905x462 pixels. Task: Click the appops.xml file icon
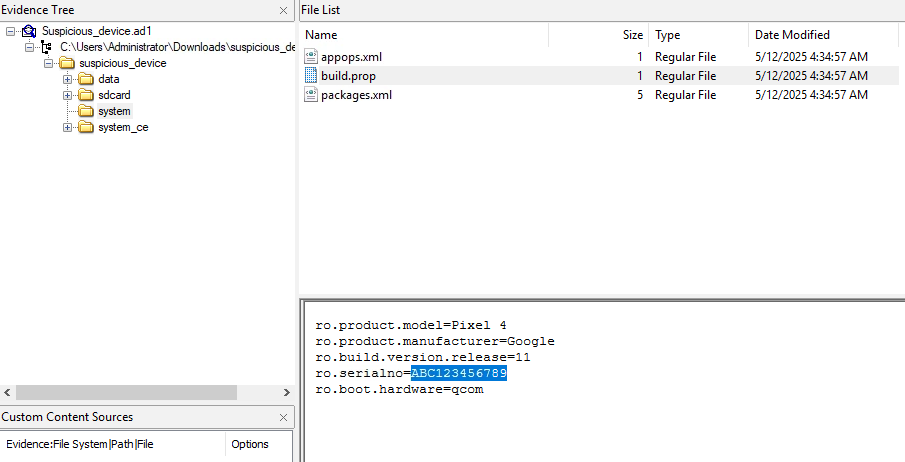311,57
